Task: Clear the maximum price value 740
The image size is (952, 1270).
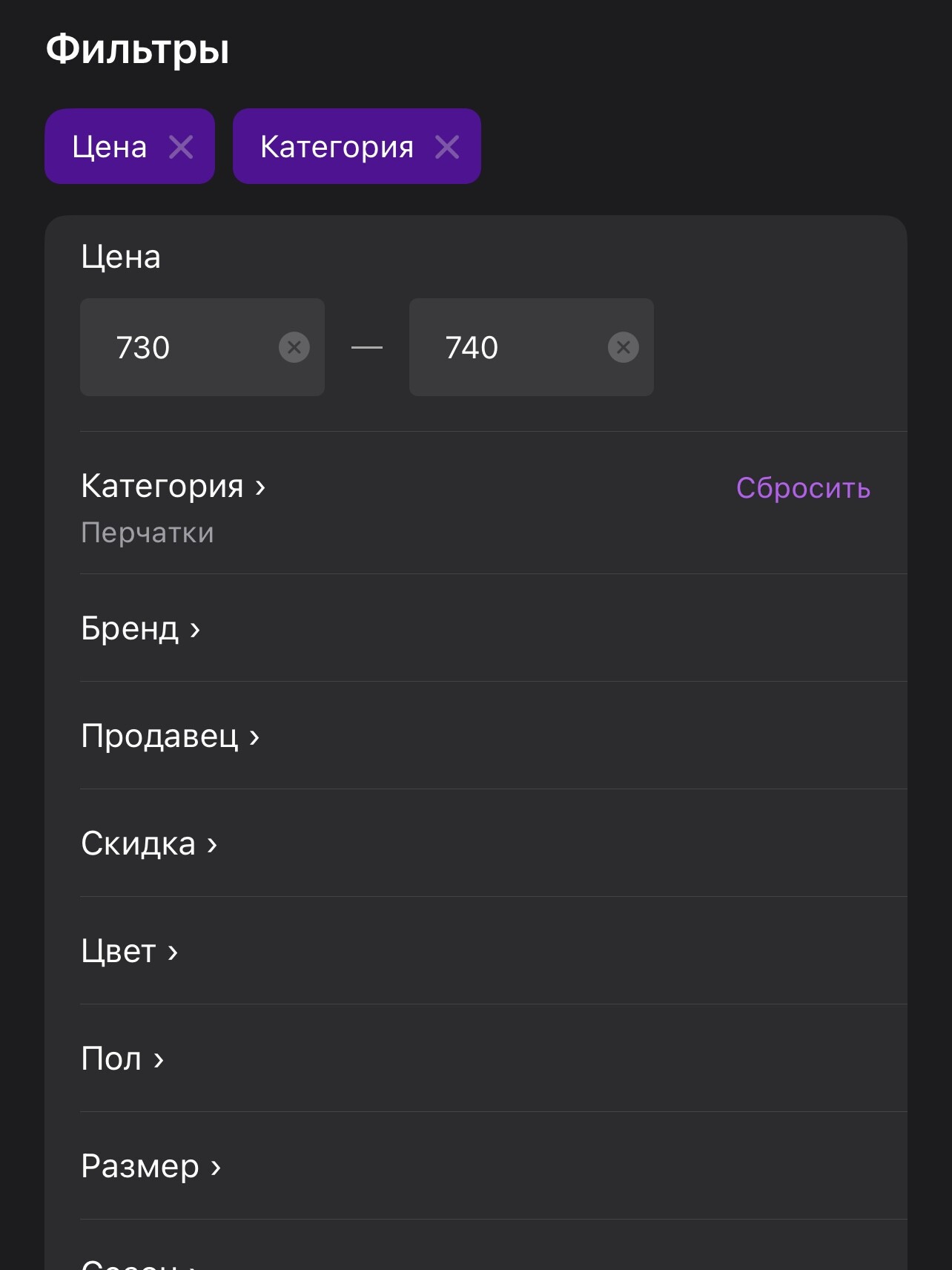Action: 624,347
